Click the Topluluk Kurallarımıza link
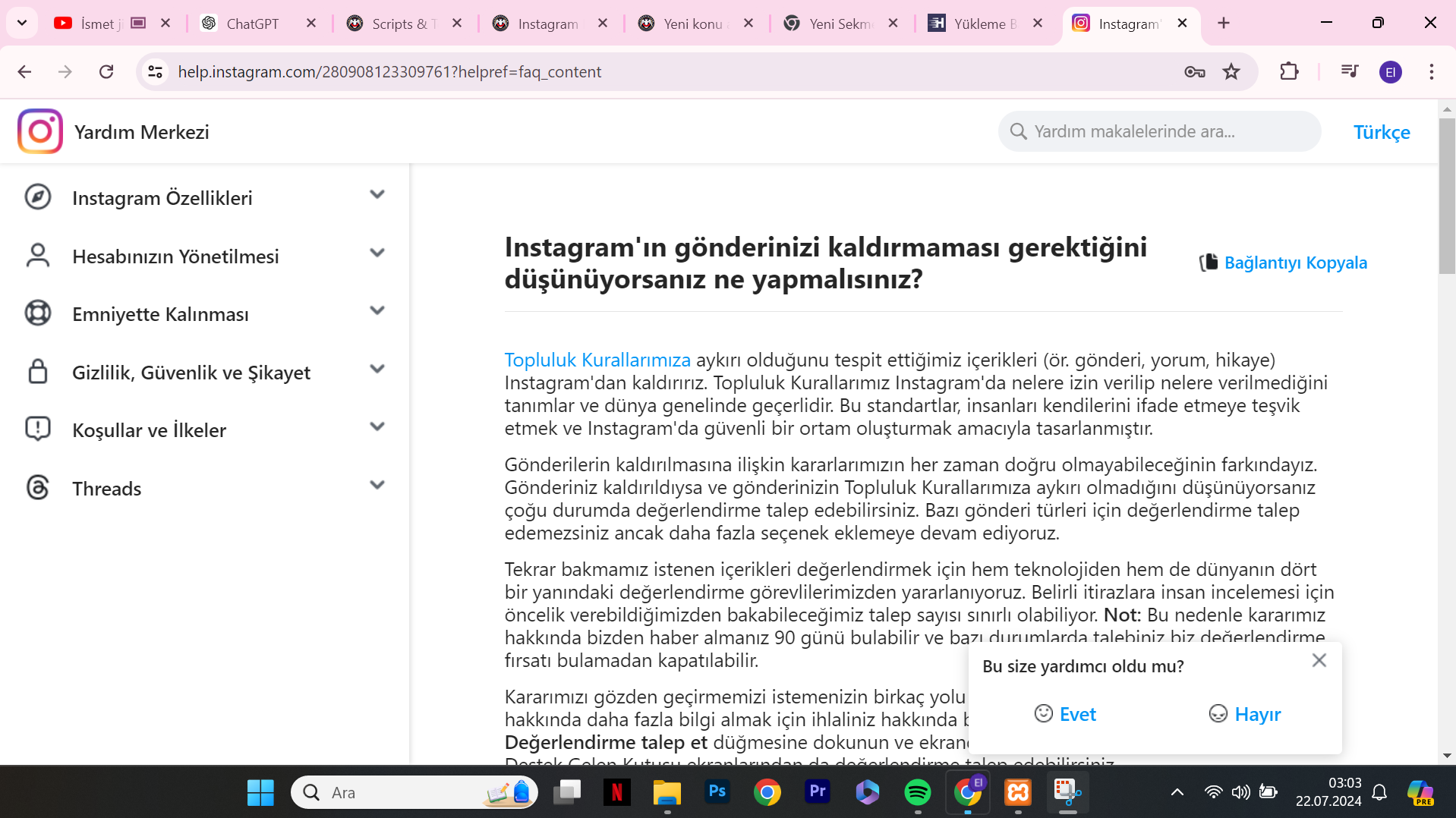The image size is (1456, 818). (x=597, y=360)
